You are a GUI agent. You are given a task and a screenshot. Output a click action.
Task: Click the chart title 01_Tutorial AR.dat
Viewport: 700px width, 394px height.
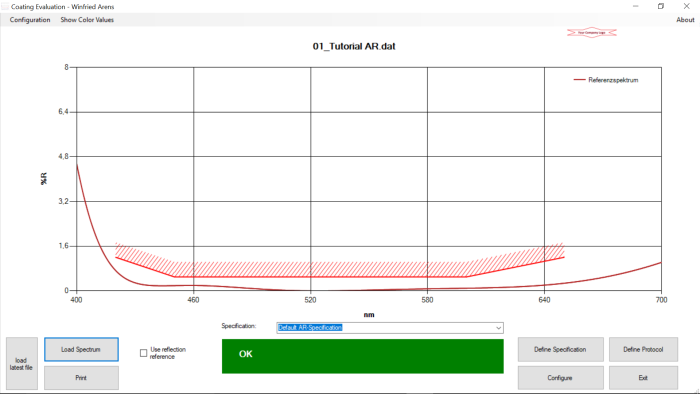tap(354, 46)
